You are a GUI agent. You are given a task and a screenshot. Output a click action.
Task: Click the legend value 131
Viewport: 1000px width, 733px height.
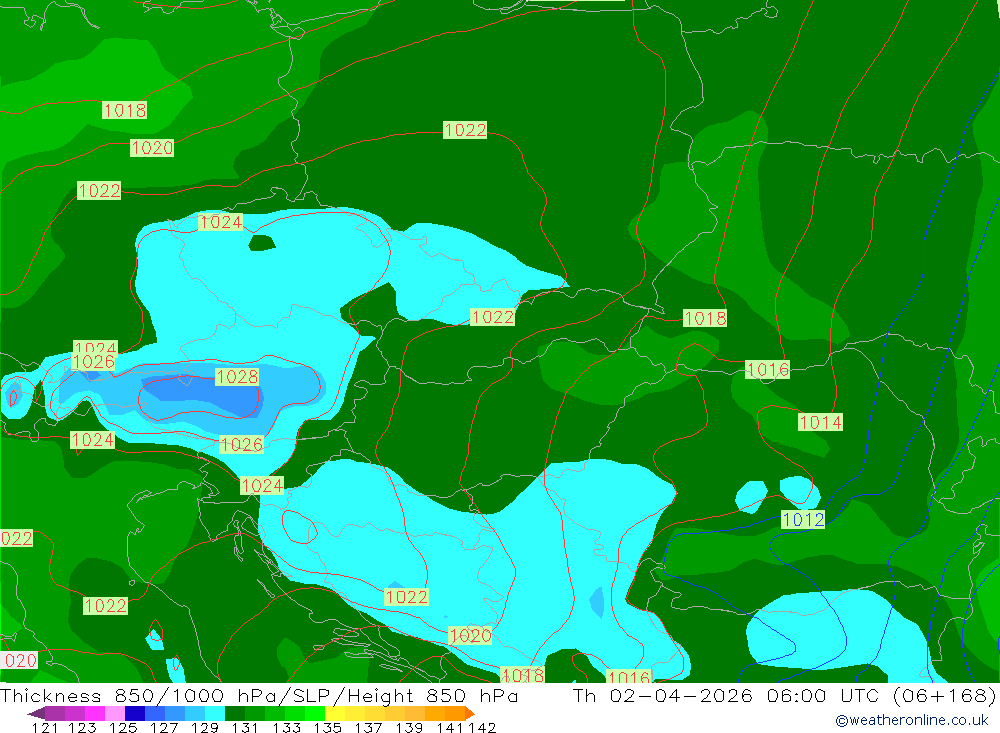245,727
